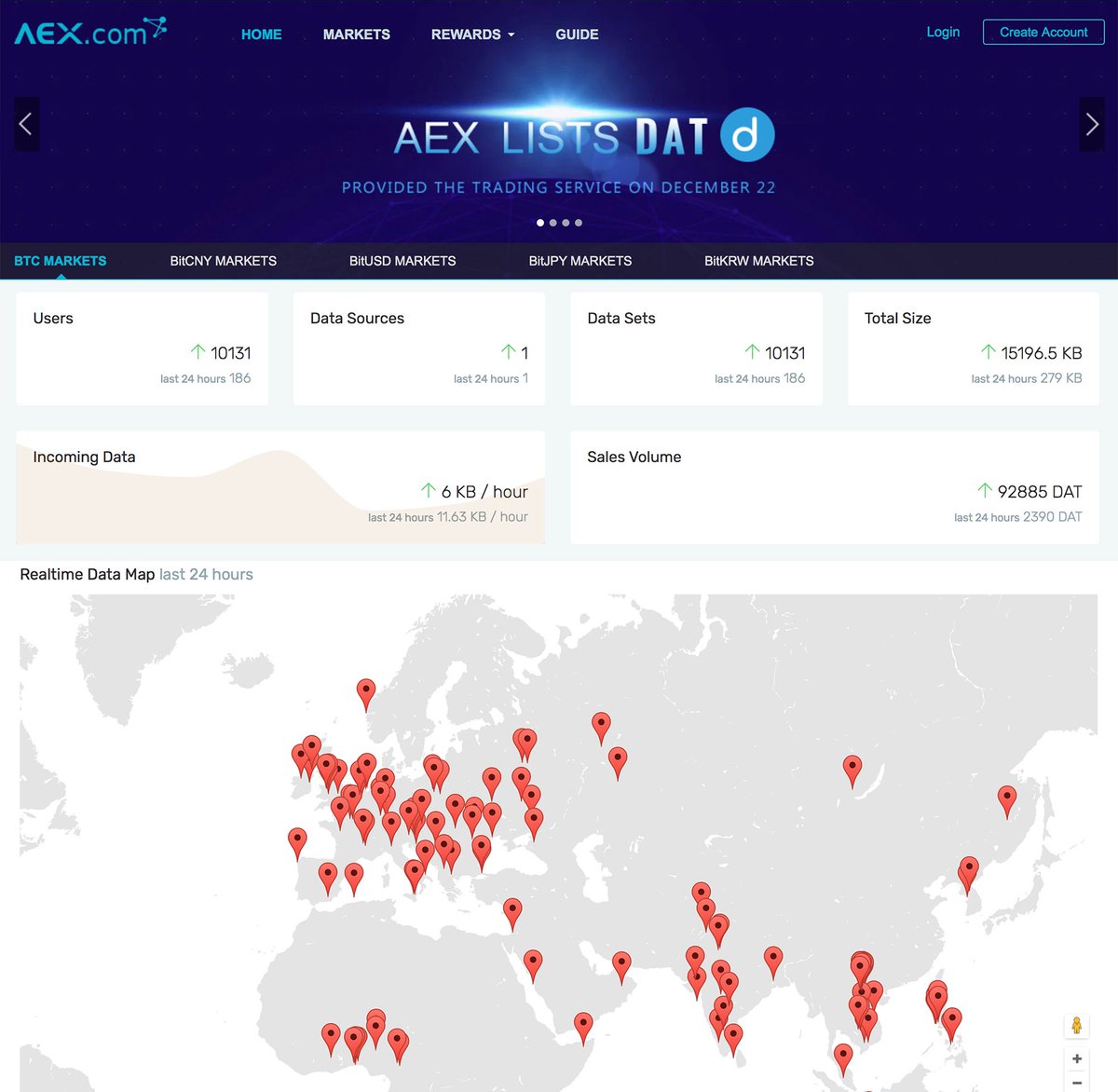Screen dimensions: 1118x1092
Task: Select the fourth carousel dot
Action: (x=579, y=223)
